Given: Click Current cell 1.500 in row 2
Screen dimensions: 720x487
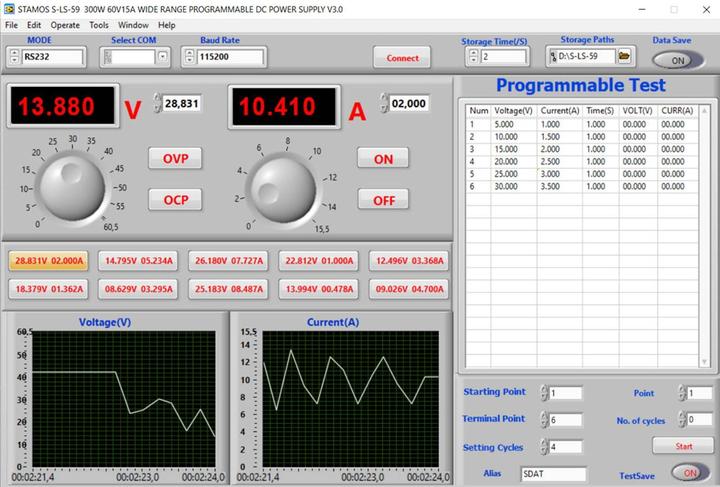Looking at the screenshot, I should tap(560, 137).
